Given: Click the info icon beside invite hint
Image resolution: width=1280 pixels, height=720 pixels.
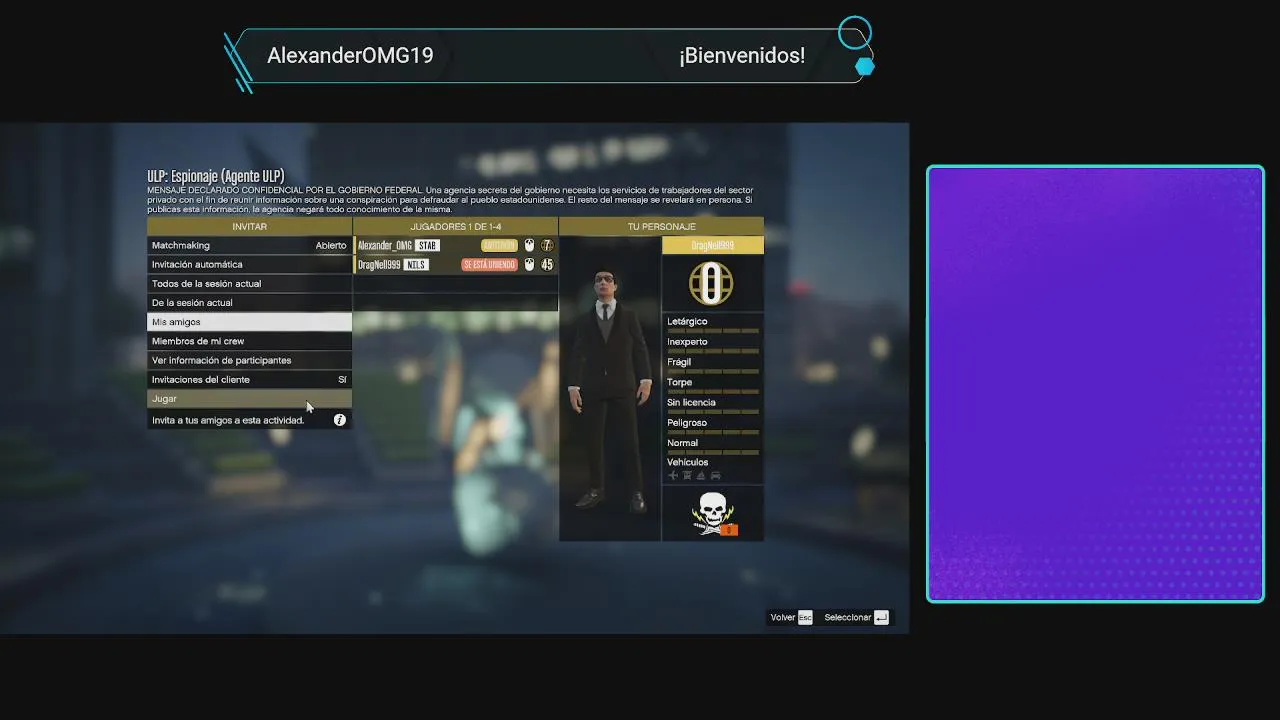Looking at the screenshot, I should pyautogui.click(x=340, y=420).
